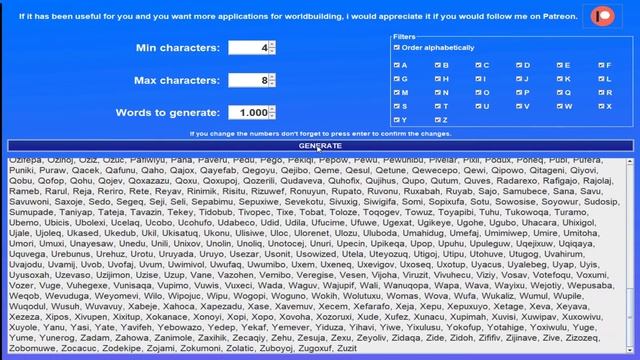The height and width of the screenshot is (360, 640).
Task: Toggle the letter Z filter checkbox
Action: 438,120
